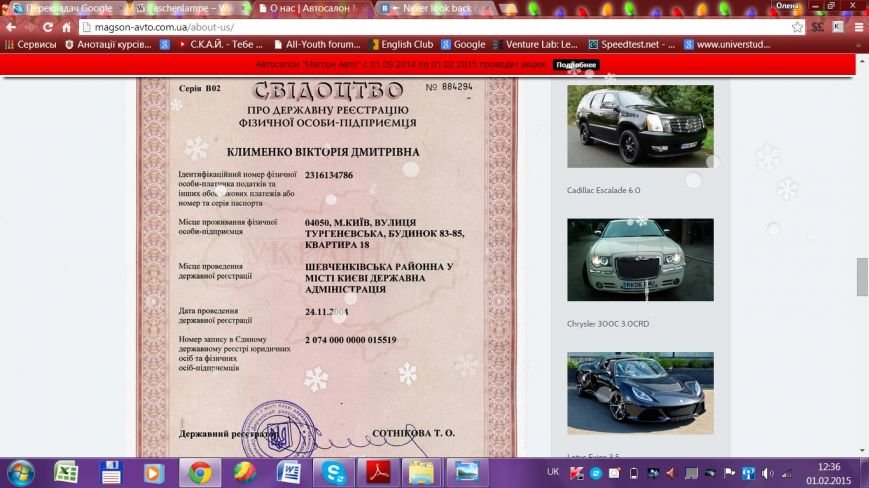Open the English Club bookmark
869x488 pixels.
[401, 44]
